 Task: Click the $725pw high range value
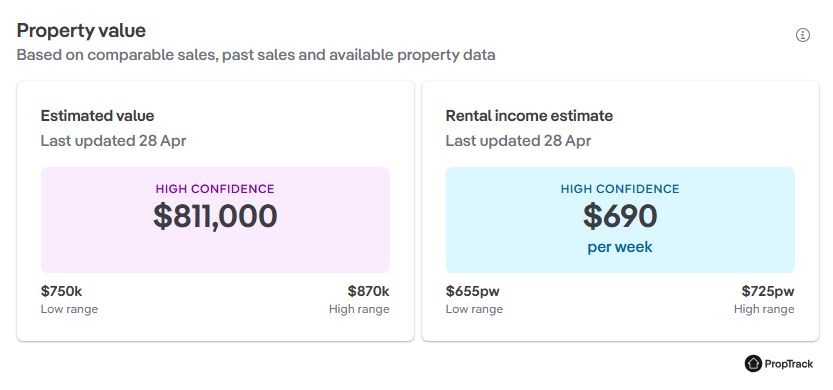click(x=768, y=291)
